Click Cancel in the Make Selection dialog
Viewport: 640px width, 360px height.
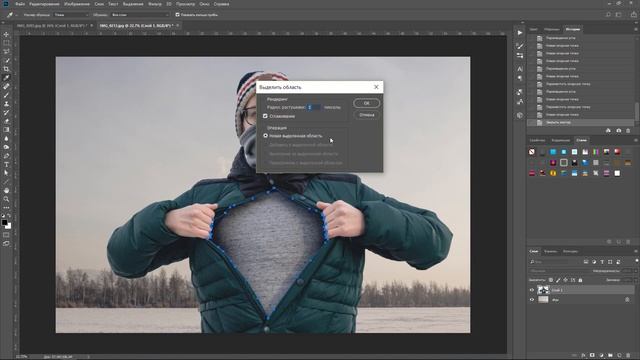(366, 115)
